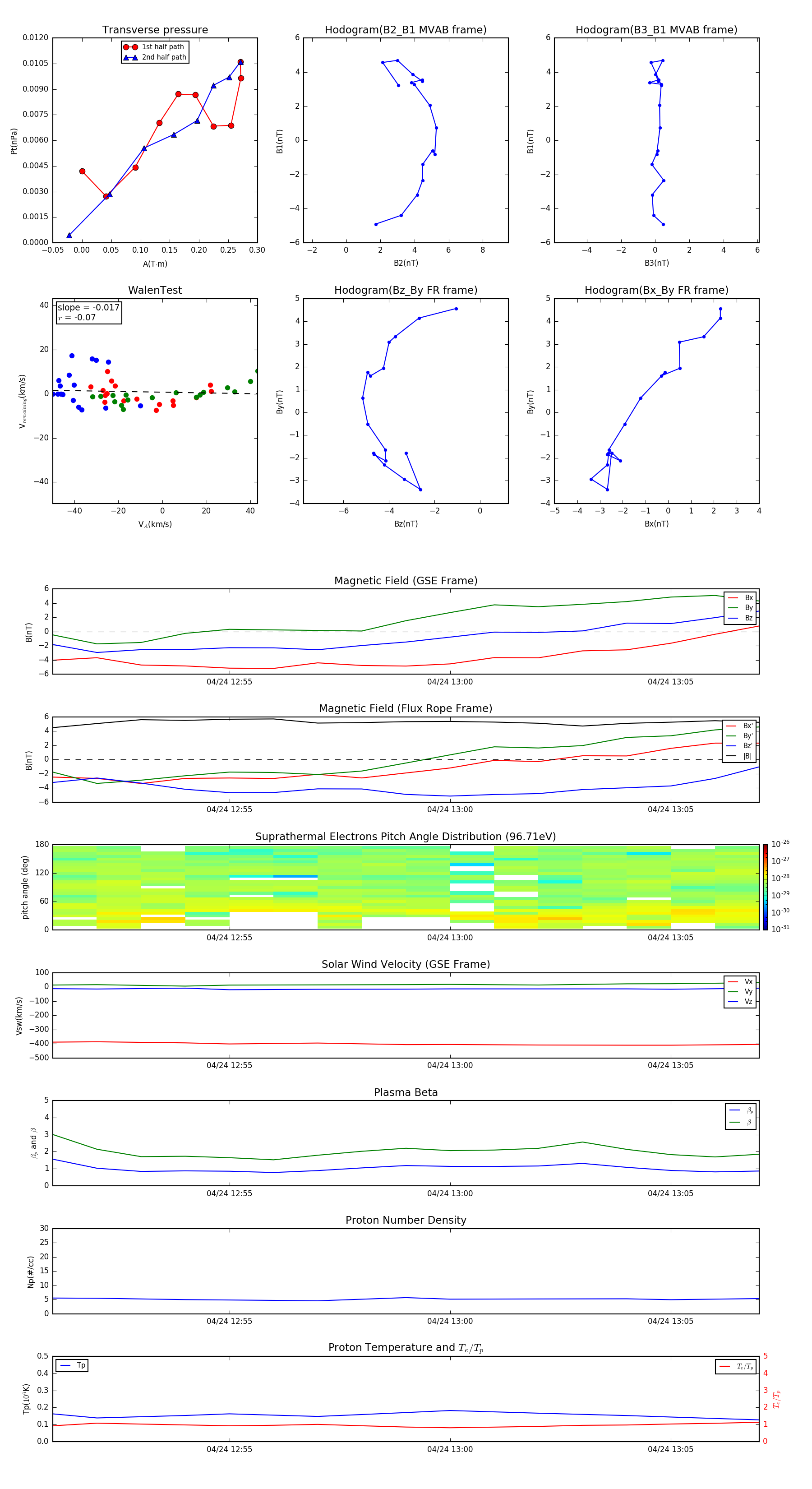The width and height of the screenshot is (812, 1489).
Task: Select the Bx legend entry in GSE panel
Action: [740, 598]
